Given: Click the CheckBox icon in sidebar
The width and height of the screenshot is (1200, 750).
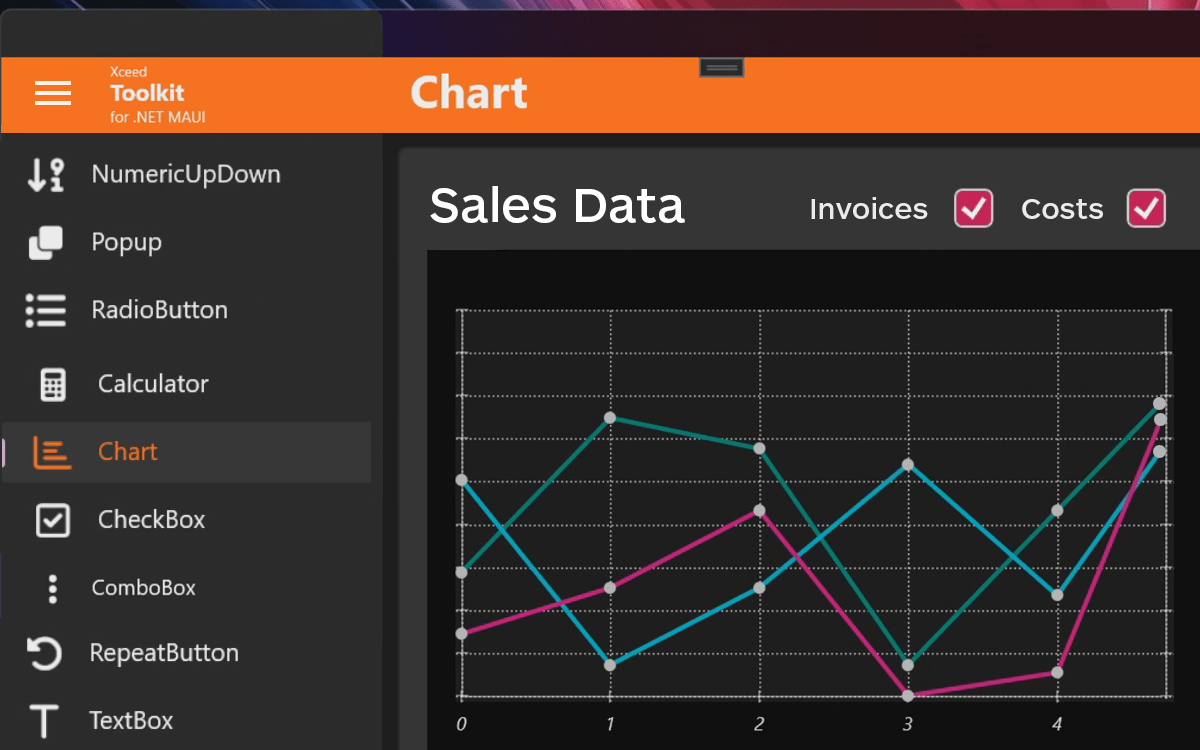Looking at the screenshot, I should [53, 520].
